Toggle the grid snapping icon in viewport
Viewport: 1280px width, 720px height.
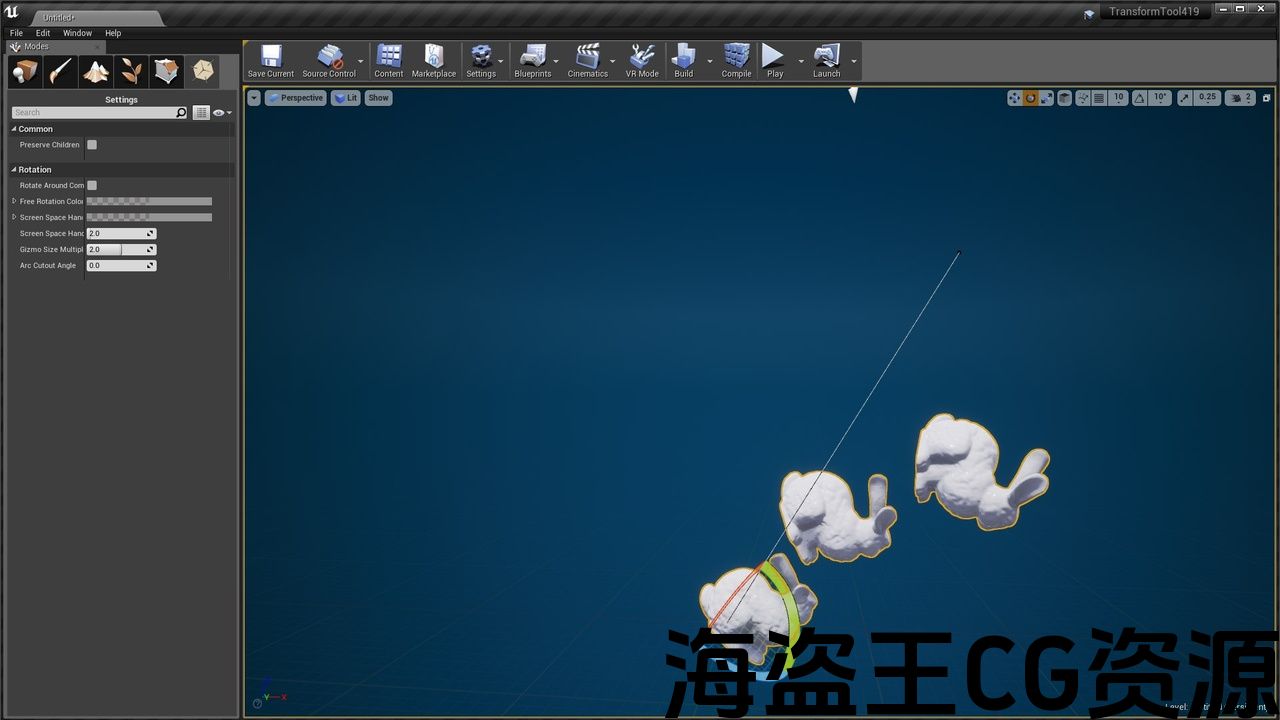point(1099,98)
